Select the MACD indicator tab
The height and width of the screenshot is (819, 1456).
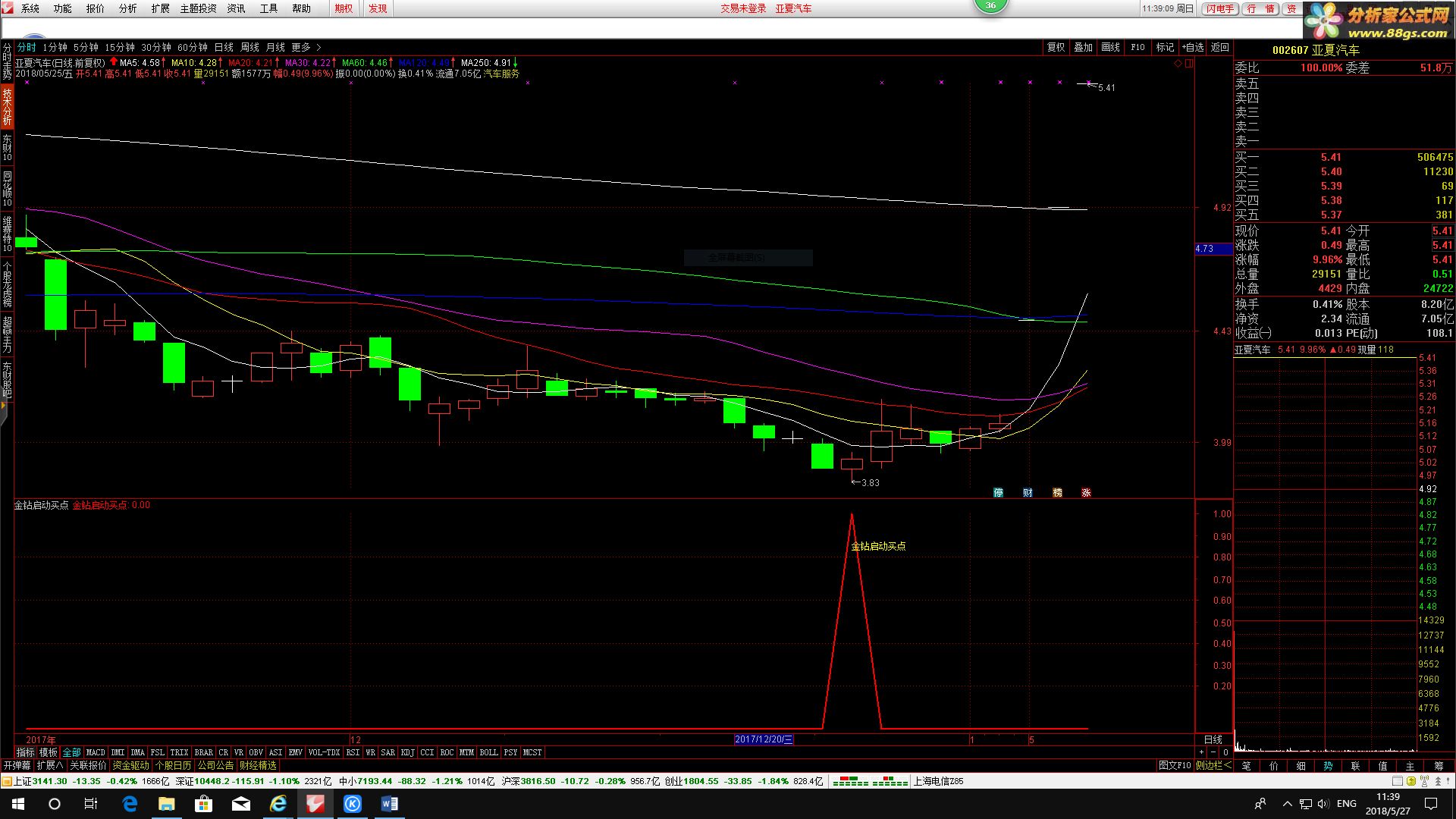(96, 752)
